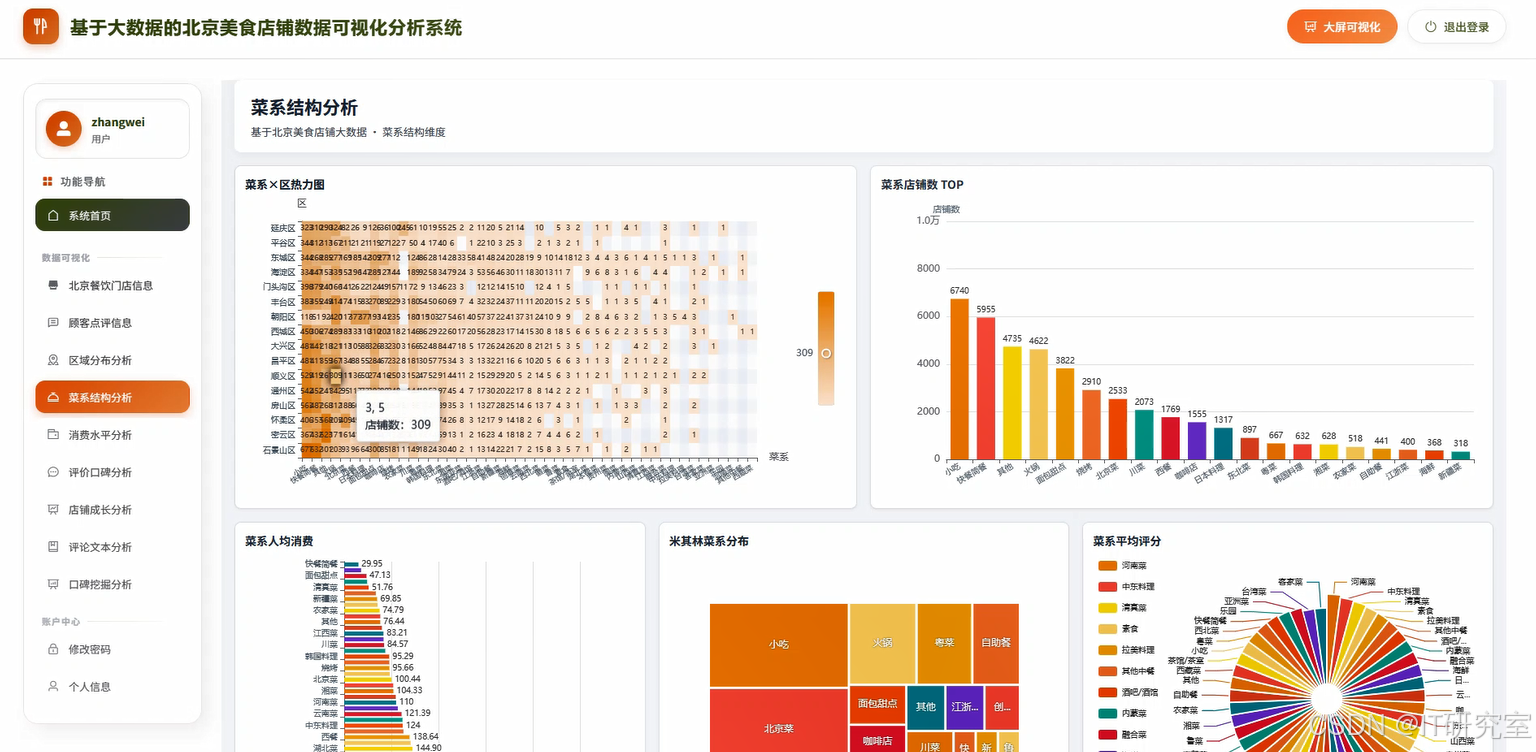Click the 面包甜点 block in the treemap
Viewport: 1536px width, 752px height.
878,705
